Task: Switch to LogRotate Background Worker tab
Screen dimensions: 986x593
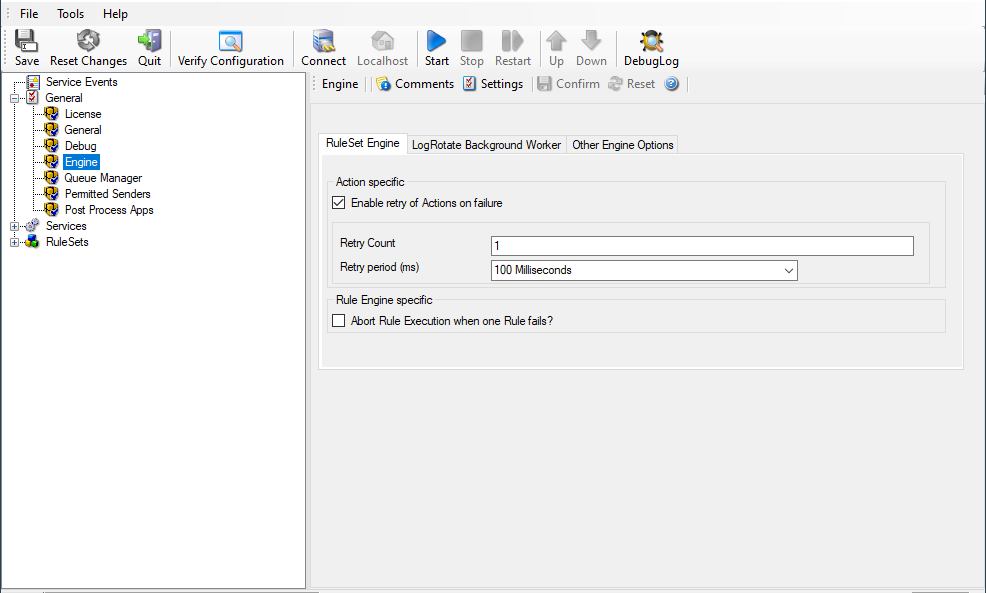Action: 486,144
